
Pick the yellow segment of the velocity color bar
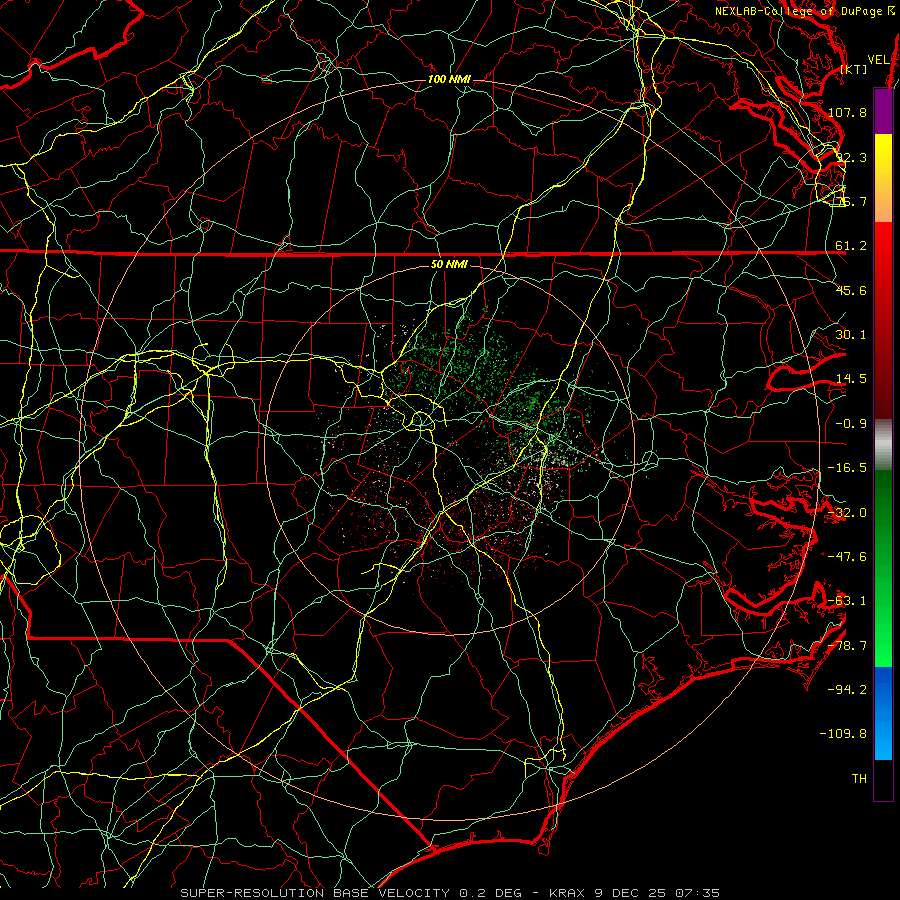[883, 178]
